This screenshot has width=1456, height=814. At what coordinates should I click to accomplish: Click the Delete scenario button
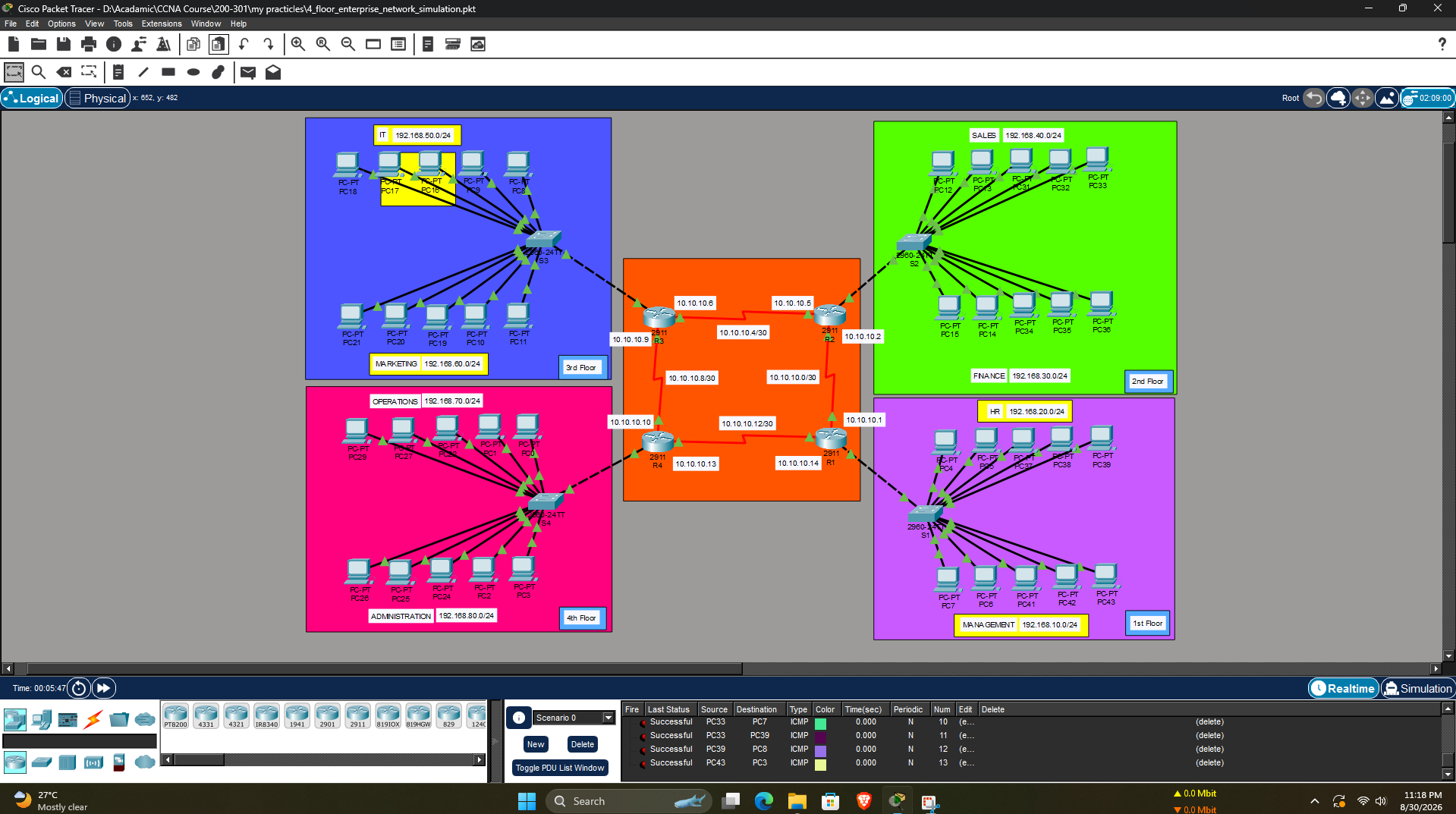pyautogui.click(x=582, y=744)
